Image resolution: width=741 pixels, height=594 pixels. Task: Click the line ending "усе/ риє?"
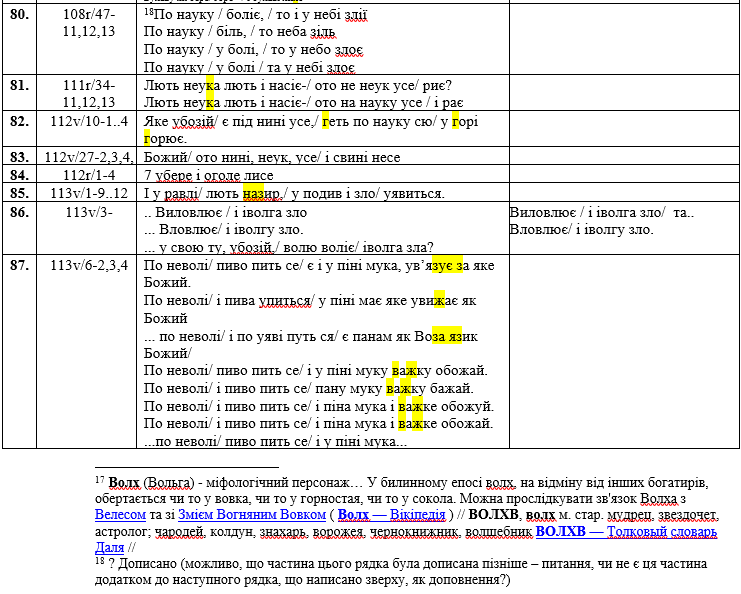coord(298,86)
